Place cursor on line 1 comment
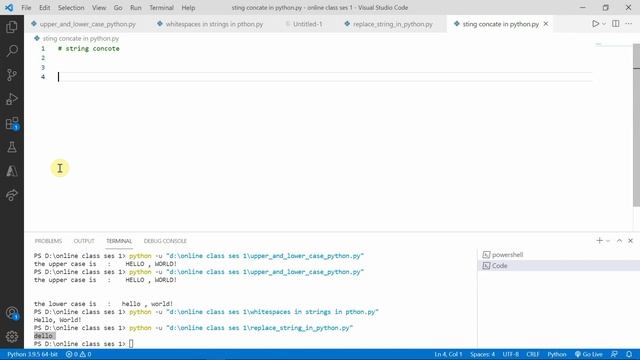 point(89,49)
